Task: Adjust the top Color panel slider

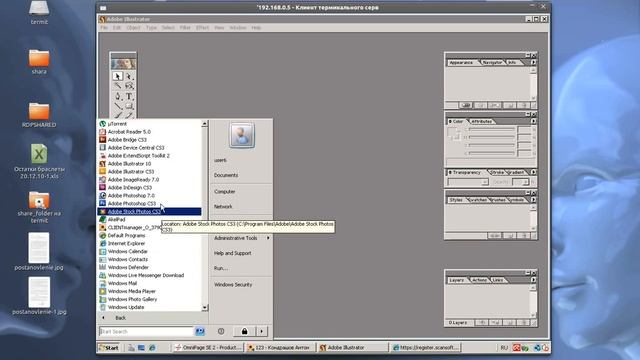Action: [x=492, y=129]
